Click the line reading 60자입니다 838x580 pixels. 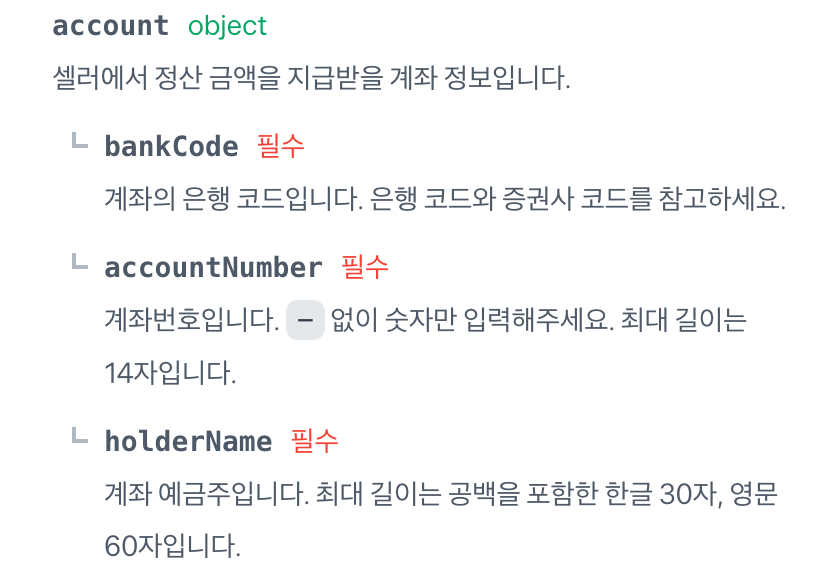pos(172,546)
